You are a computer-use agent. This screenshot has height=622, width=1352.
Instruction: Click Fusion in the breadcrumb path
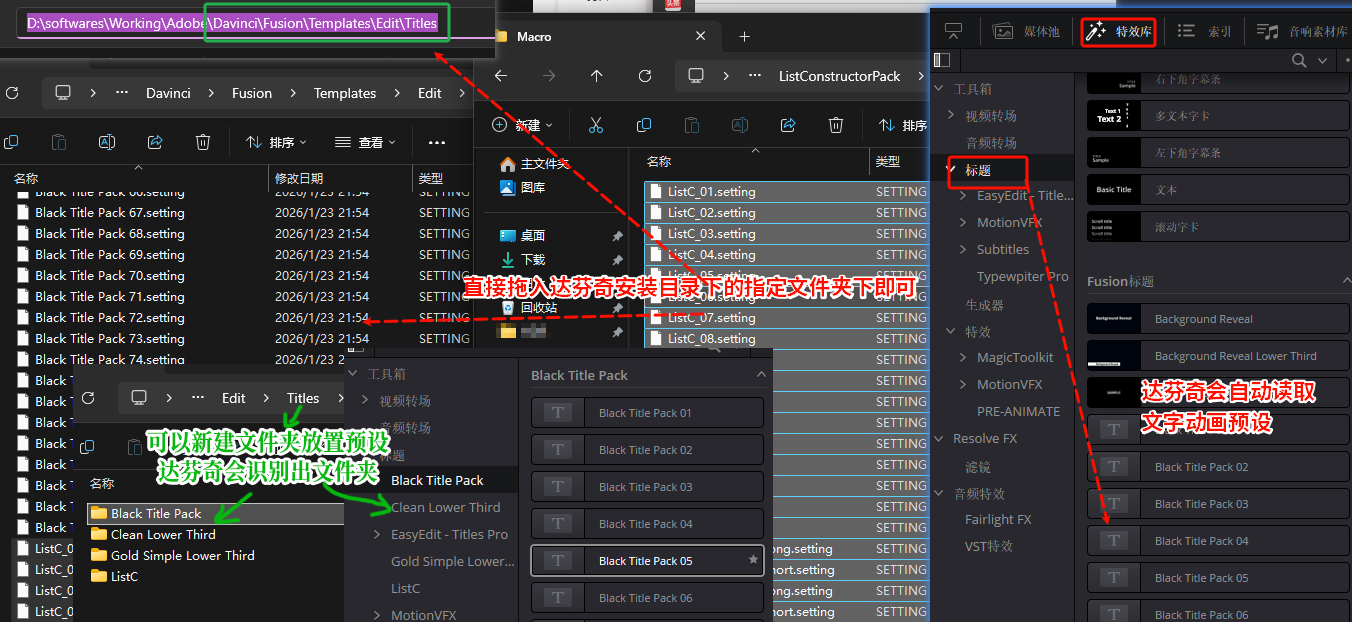tap(252, 93)
